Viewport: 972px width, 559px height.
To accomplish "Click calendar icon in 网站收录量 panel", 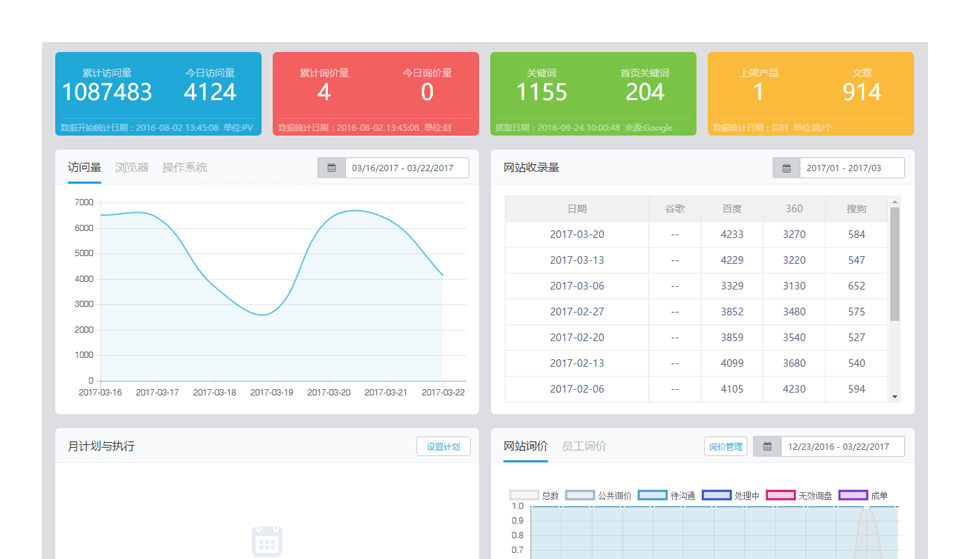I will pos(786,168).
